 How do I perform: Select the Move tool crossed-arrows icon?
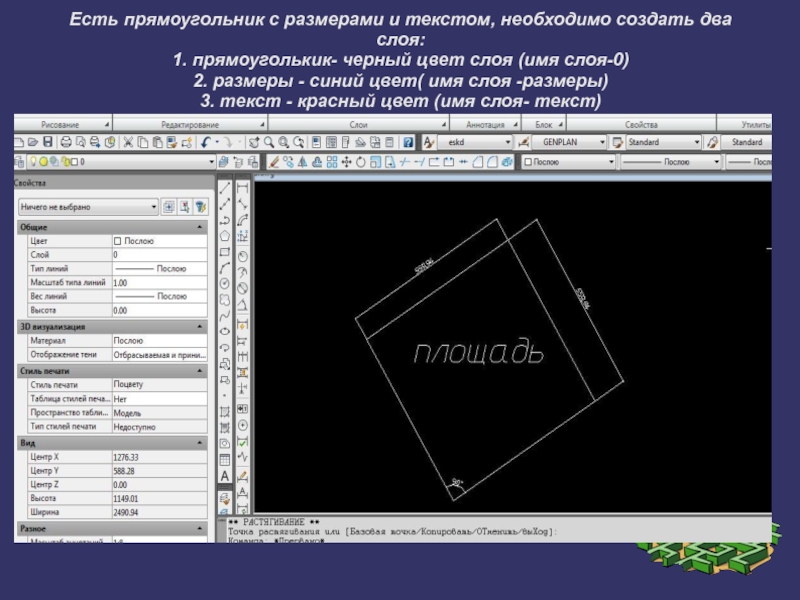coord(346,162)
